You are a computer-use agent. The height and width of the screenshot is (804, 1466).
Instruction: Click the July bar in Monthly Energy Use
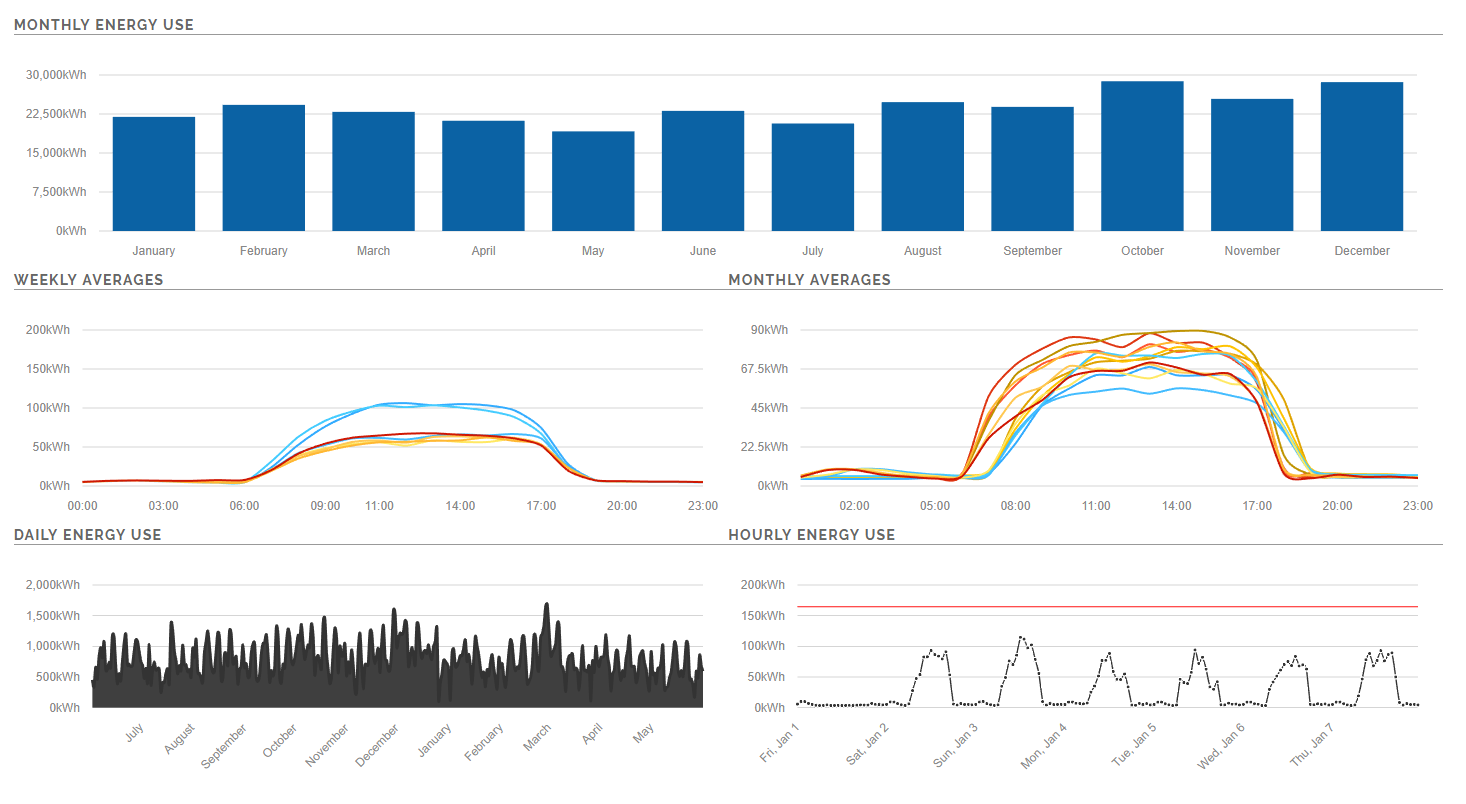[812, 177]
